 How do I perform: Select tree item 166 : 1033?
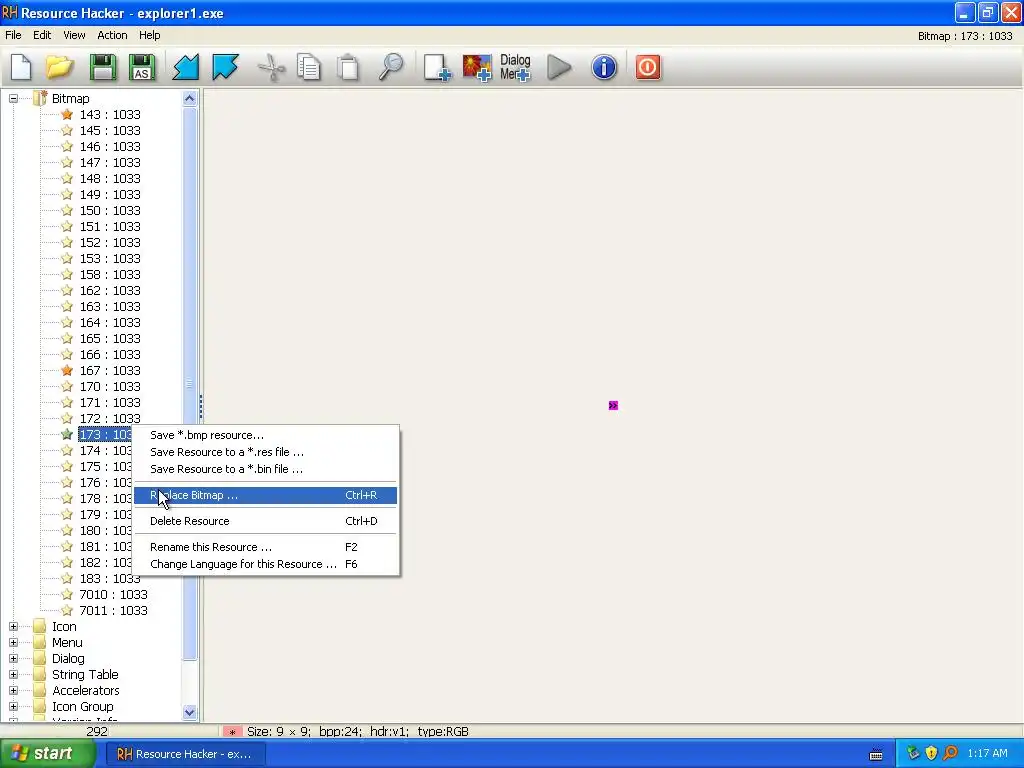[x=110, y=355]
